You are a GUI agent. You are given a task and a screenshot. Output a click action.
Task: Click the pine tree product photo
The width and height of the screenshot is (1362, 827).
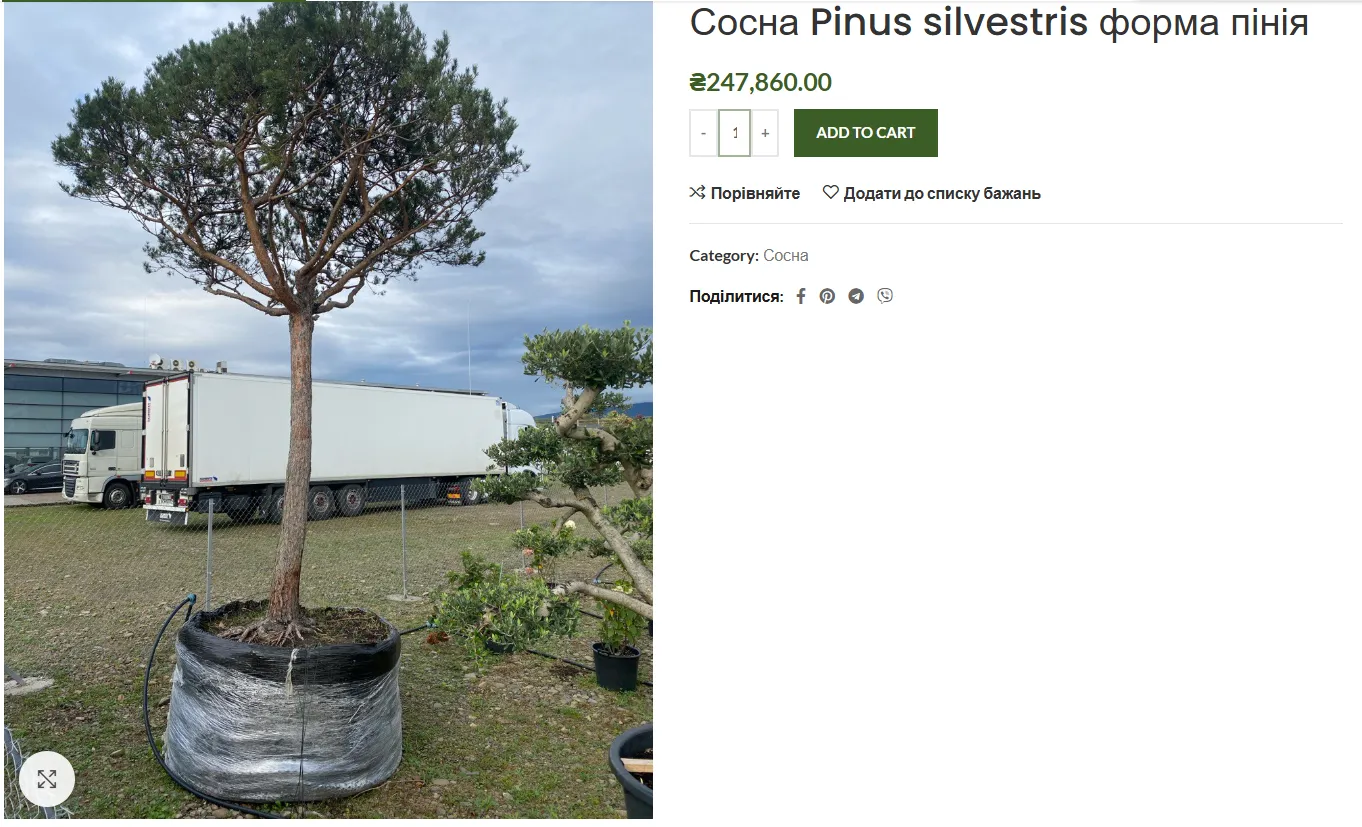click(x=328, y=410)
